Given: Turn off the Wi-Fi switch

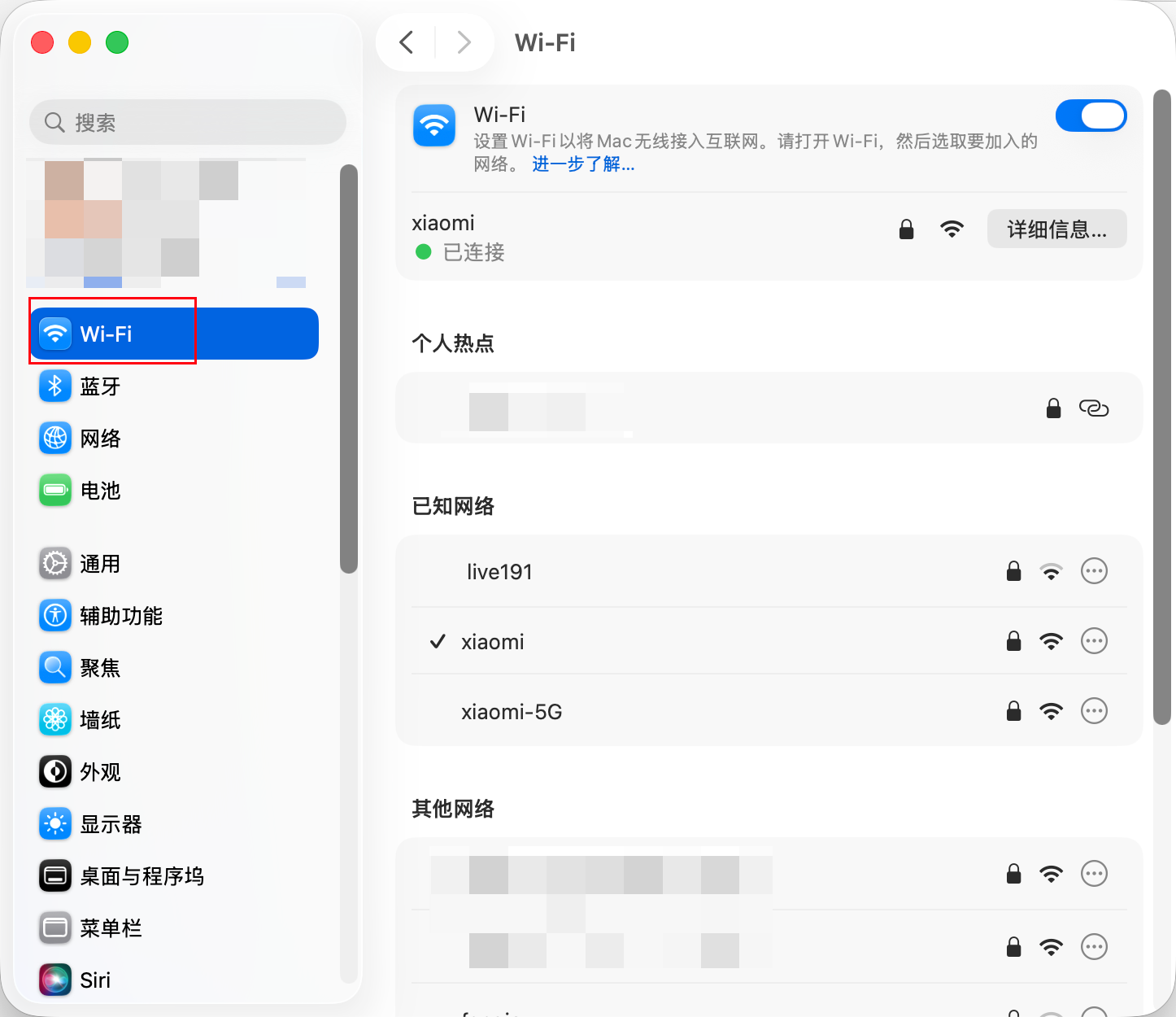Looking at the screenshot, I should coord(1091,116).
